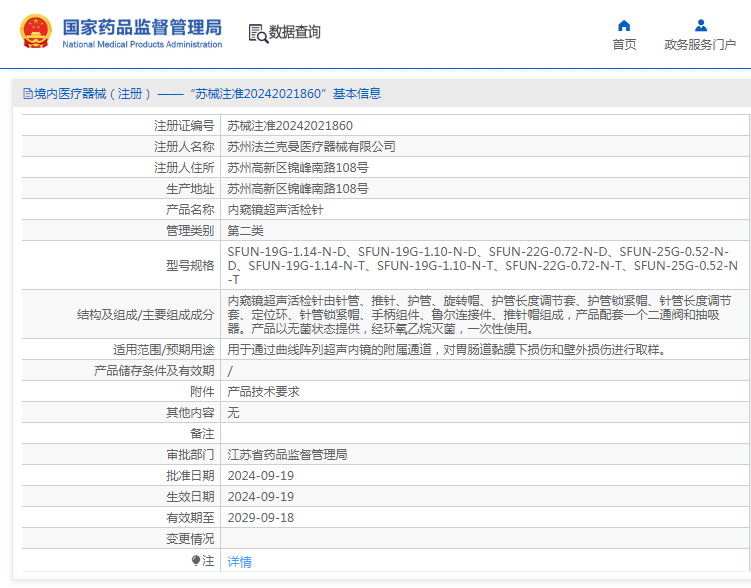Click the 变更情况 label

click(190, 539)
